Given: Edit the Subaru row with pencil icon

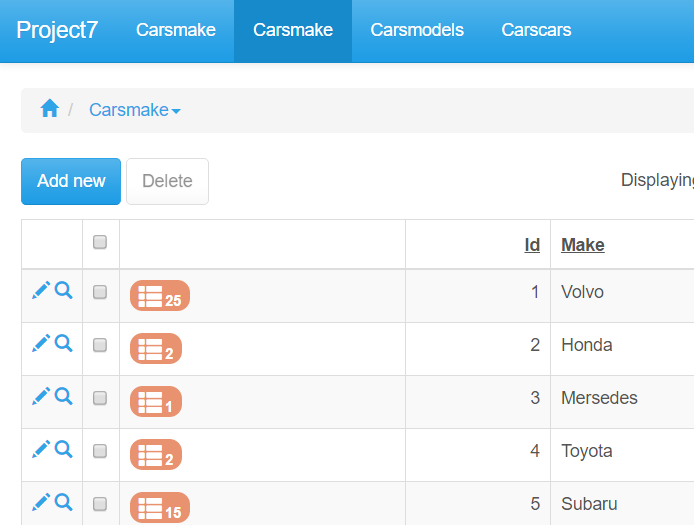Looking at the screenshot, I should tap(41, 502).
